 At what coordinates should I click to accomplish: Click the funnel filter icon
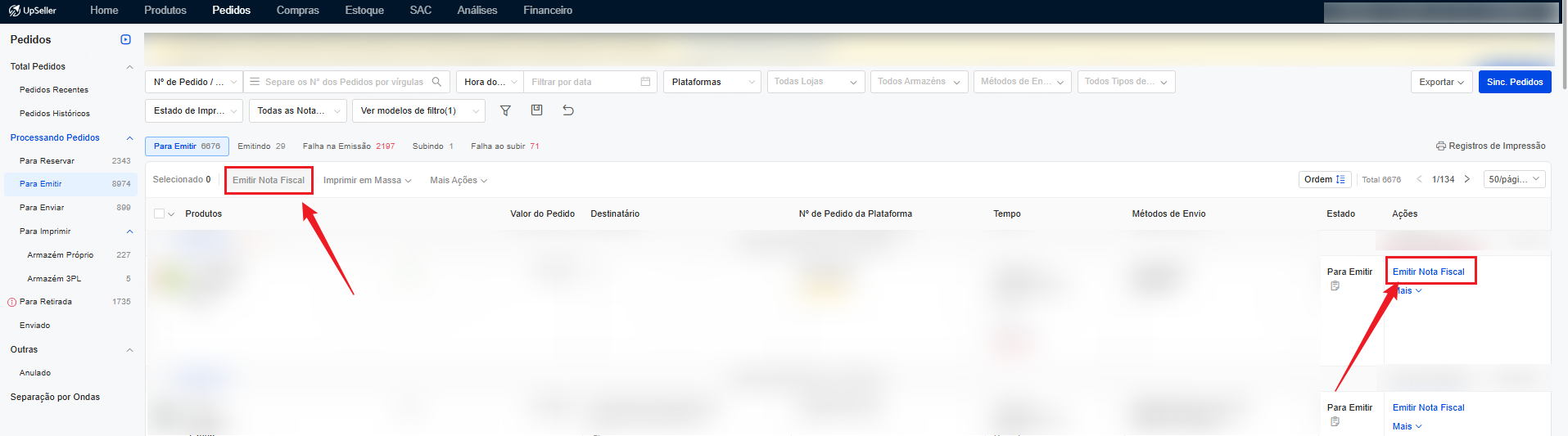point(505,110)
